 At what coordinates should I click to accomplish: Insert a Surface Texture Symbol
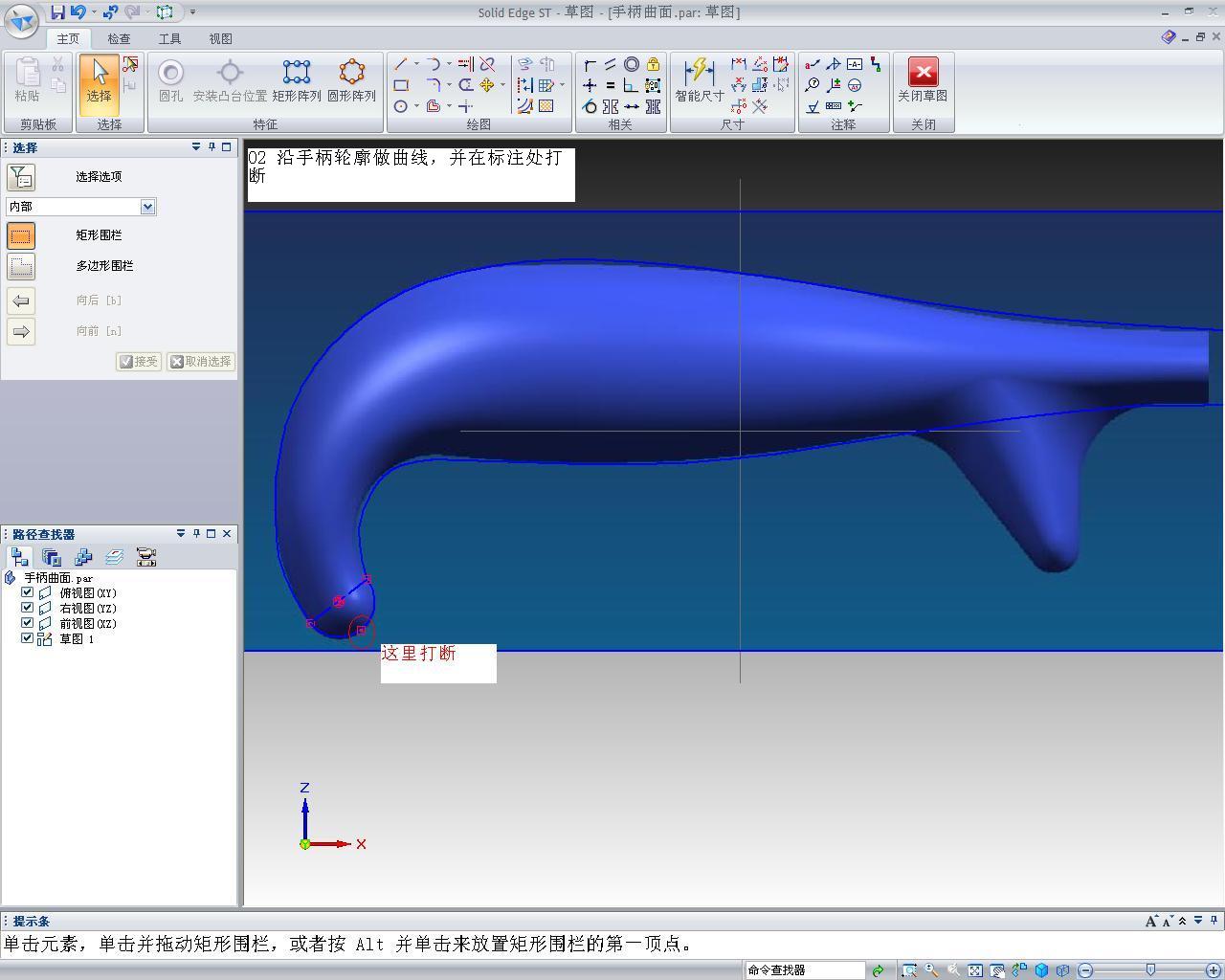tap(813, 106)
